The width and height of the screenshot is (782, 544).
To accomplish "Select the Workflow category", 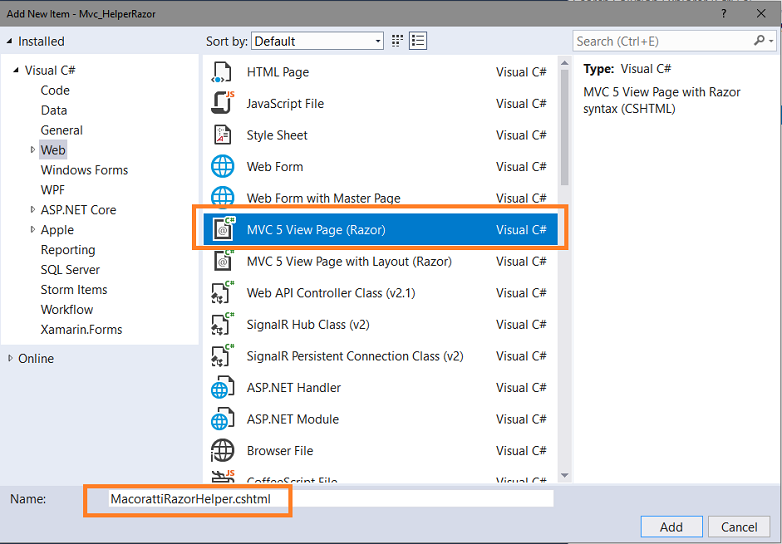I will 67,310.
